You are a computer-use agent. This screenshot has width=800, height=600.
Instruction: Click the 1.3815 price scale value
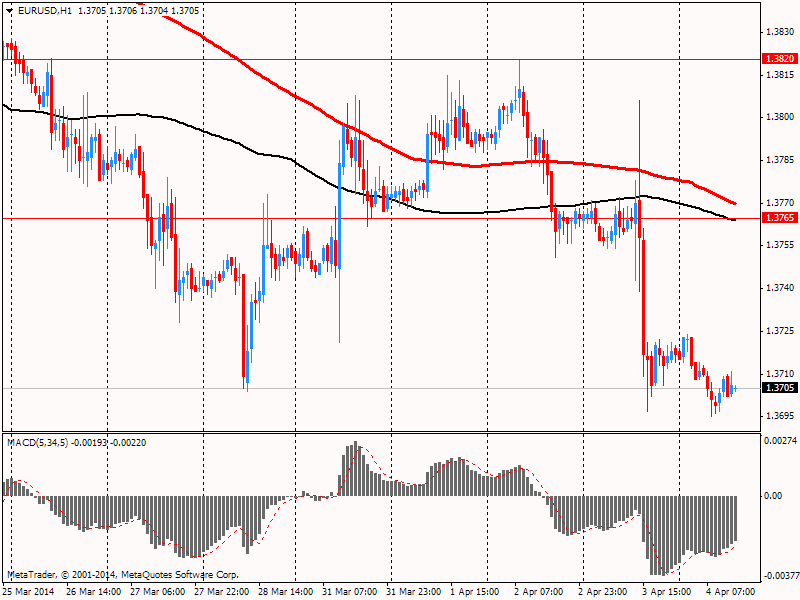tap(780, 75)
